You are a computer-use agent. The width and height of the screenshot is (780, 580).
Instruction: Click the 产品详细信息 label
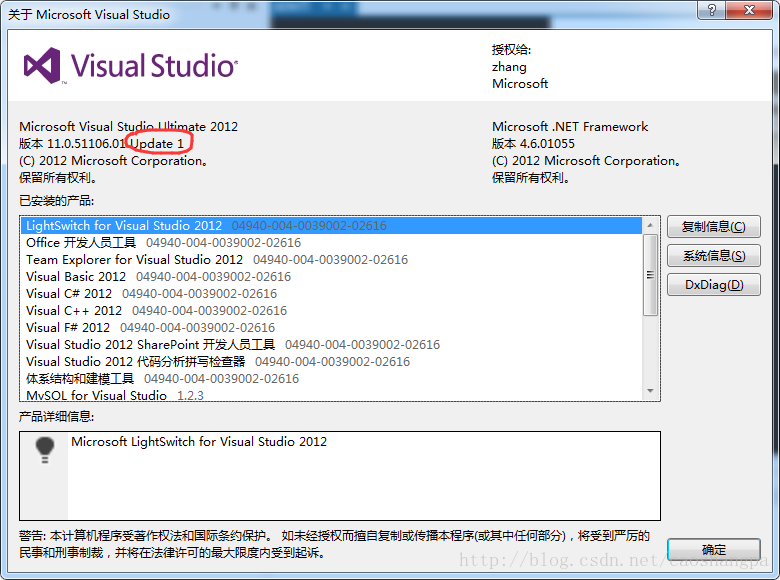[x=56, y=416]
